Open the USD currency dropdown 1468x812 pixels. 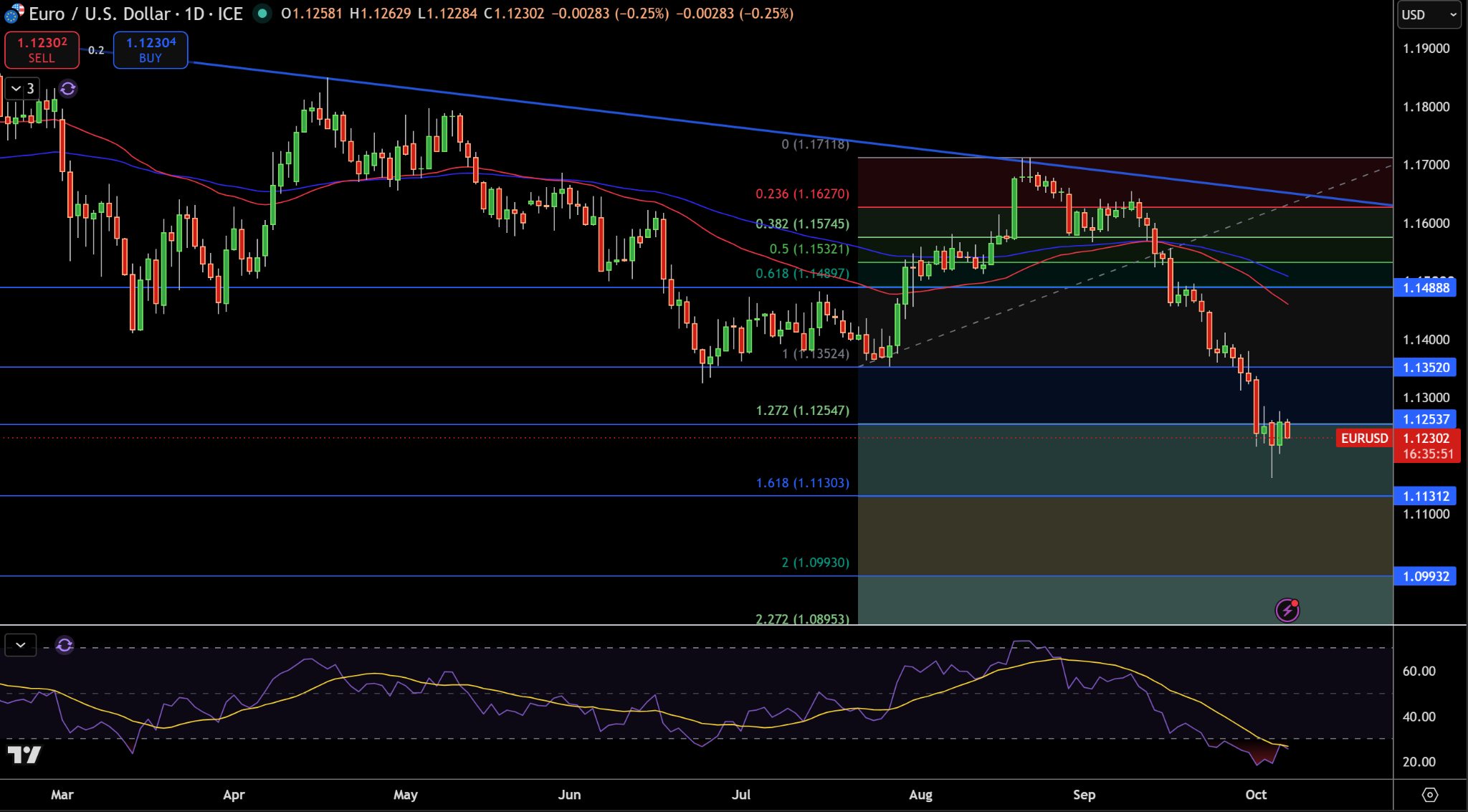(x=1429, y=14)
